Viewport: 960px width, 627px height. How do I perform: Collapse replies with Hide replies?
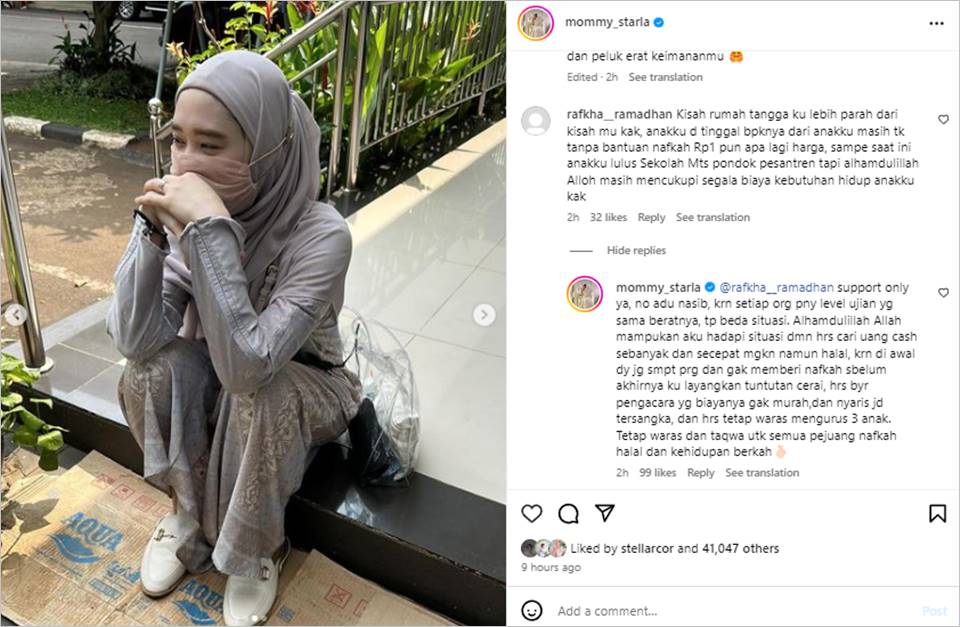tap(636, 250)
